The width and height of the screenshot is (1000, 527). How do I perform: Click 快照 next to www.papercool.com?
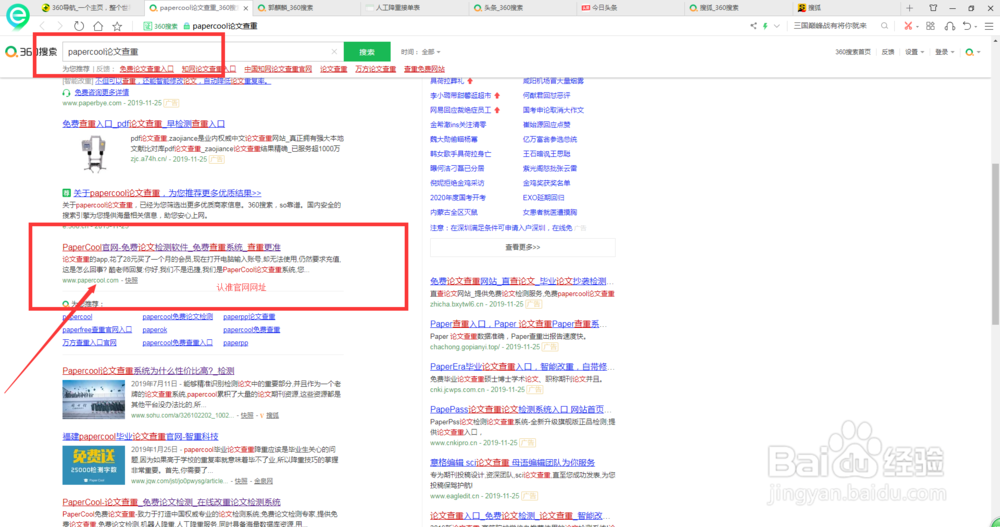click(131, 280)
